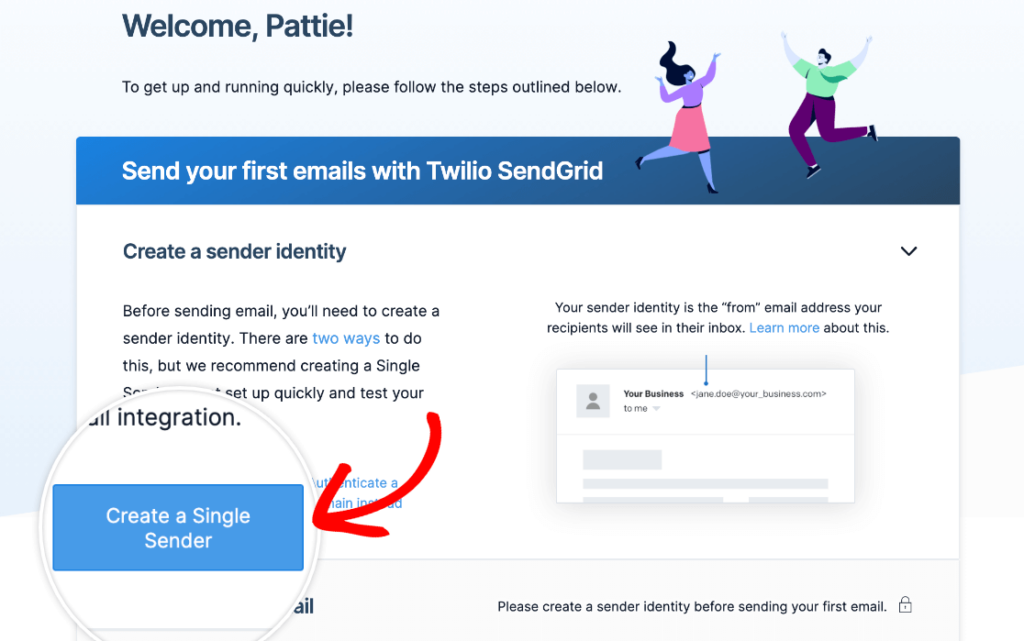Screen dimensions: 1024x641
Task: Open the 'two ways' link
Action: click(x=346, y=338)
